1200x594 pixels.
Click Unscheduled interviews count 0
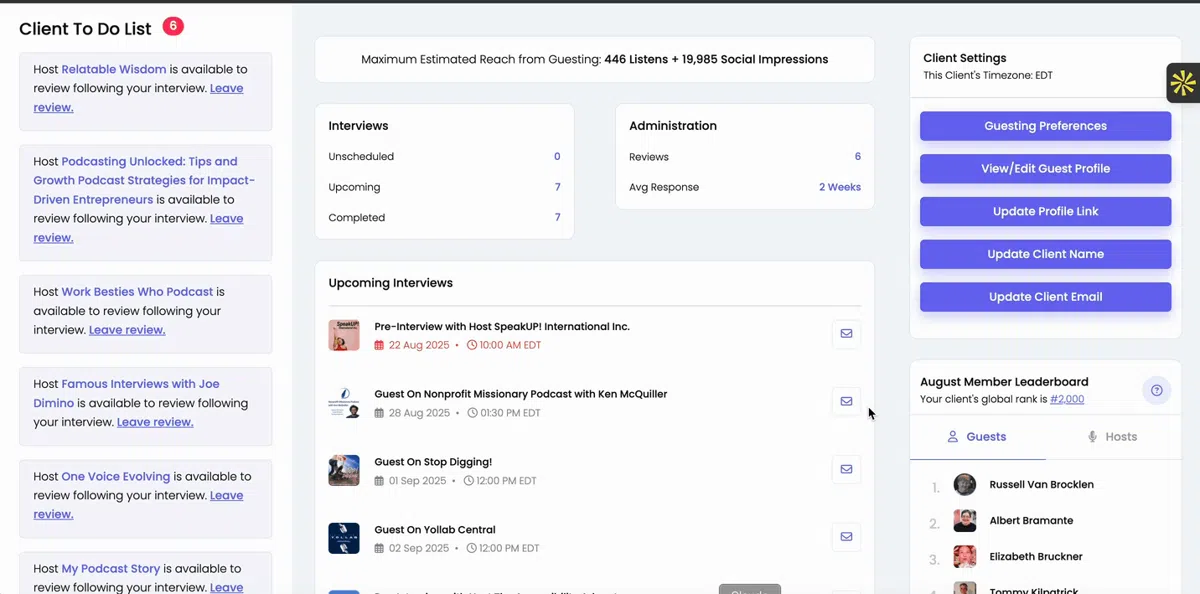coord(557,156)
